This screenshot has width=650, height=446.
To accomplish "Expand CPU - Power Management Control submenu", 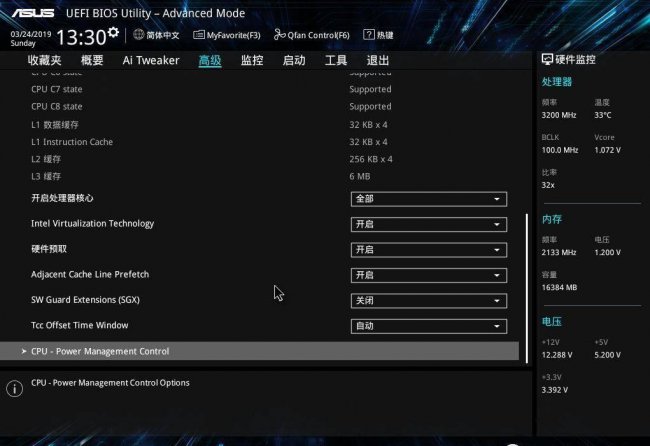I will [x=260, y=351].
